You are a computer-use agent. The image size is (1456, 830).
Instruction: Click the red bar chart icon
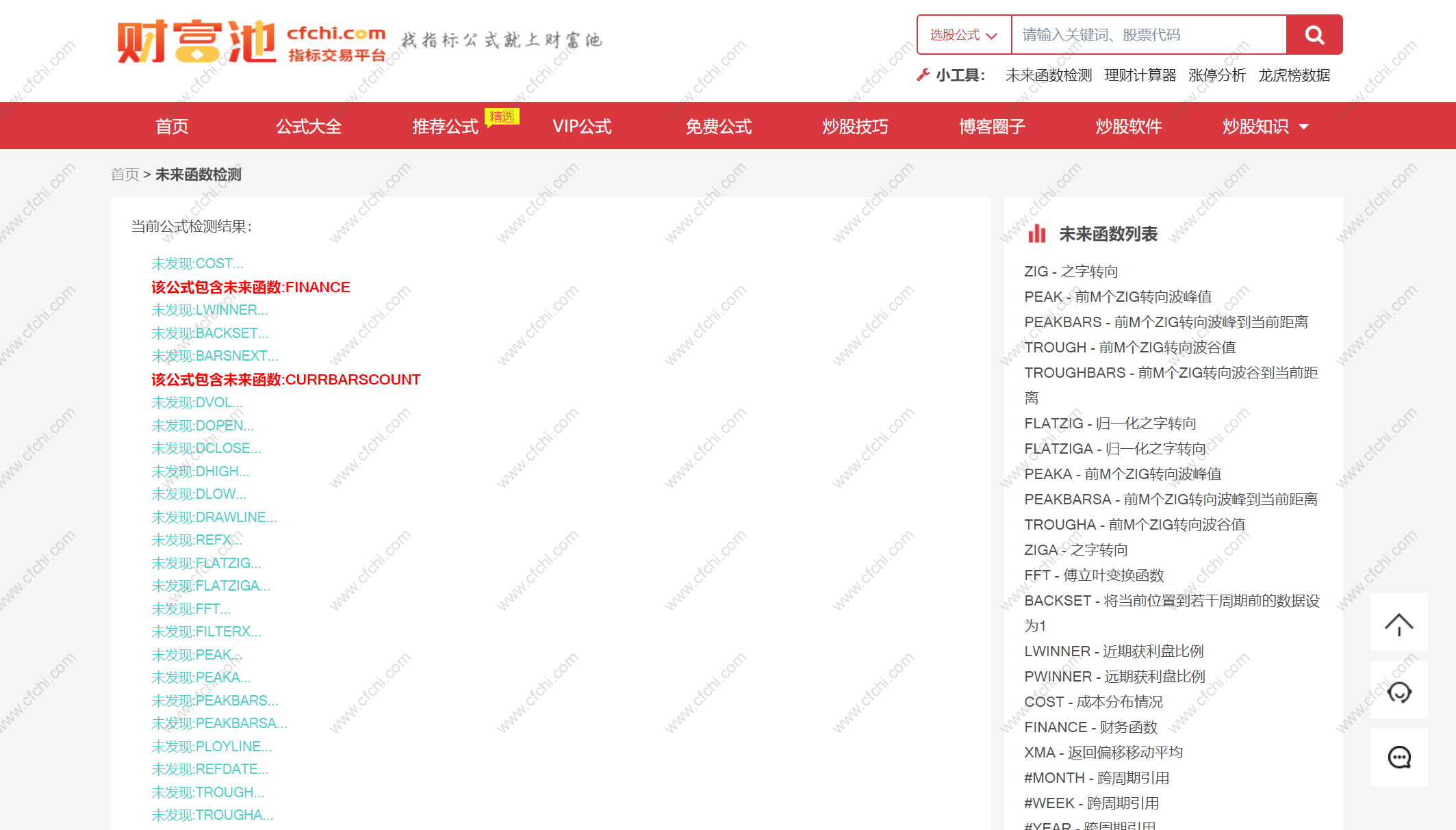1037,234
